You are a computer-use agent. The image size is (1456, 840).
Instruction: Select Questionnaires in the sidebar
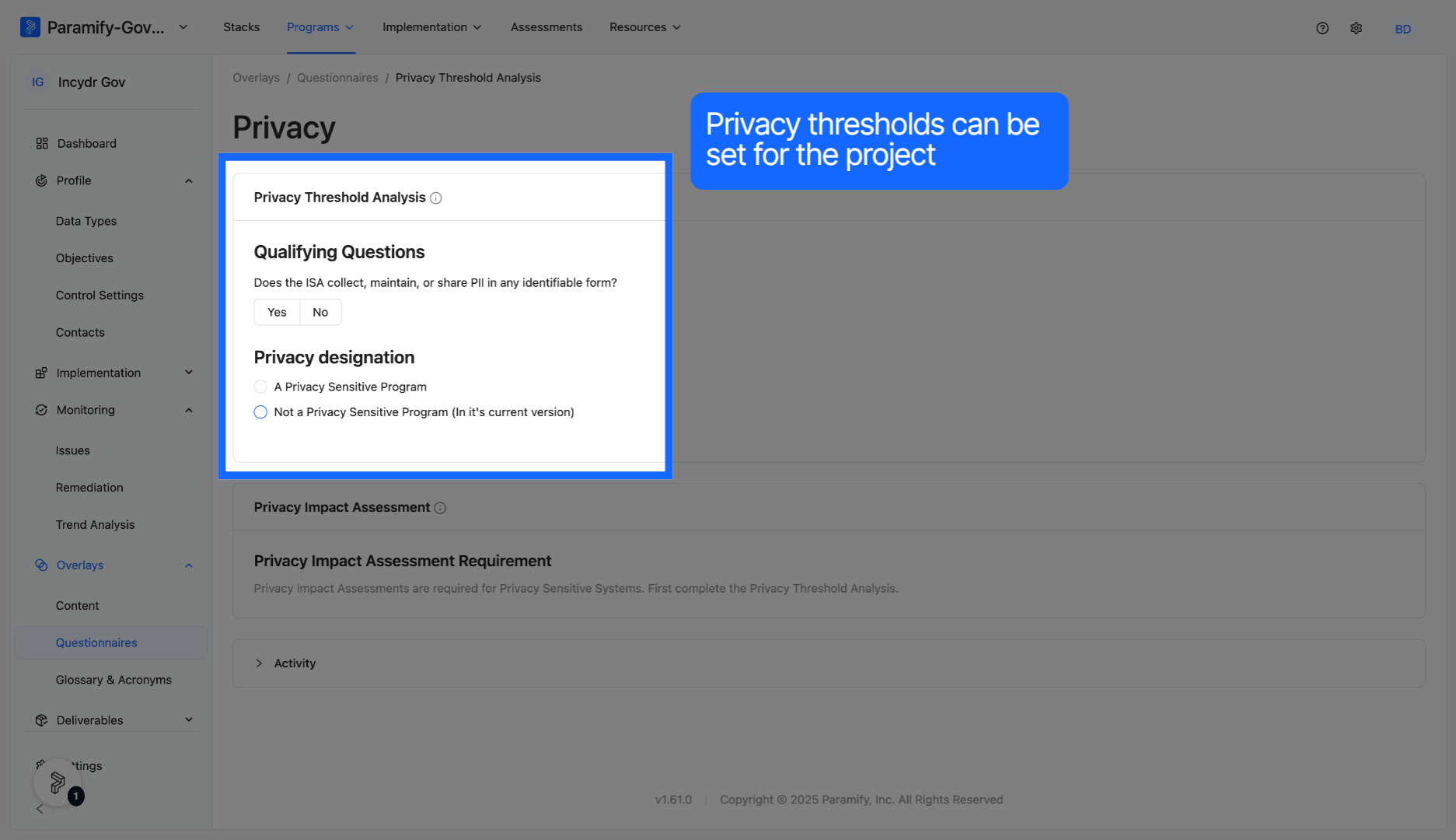click(111, 643)
